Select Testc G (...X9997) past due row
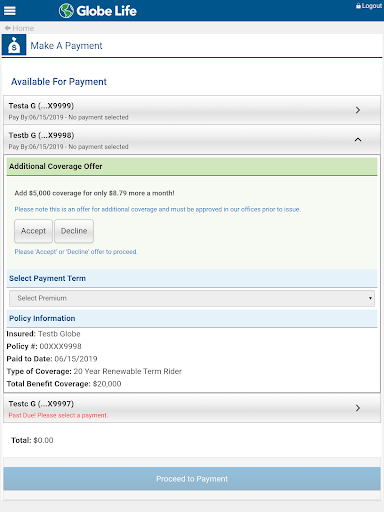 (x=192, y=408)
